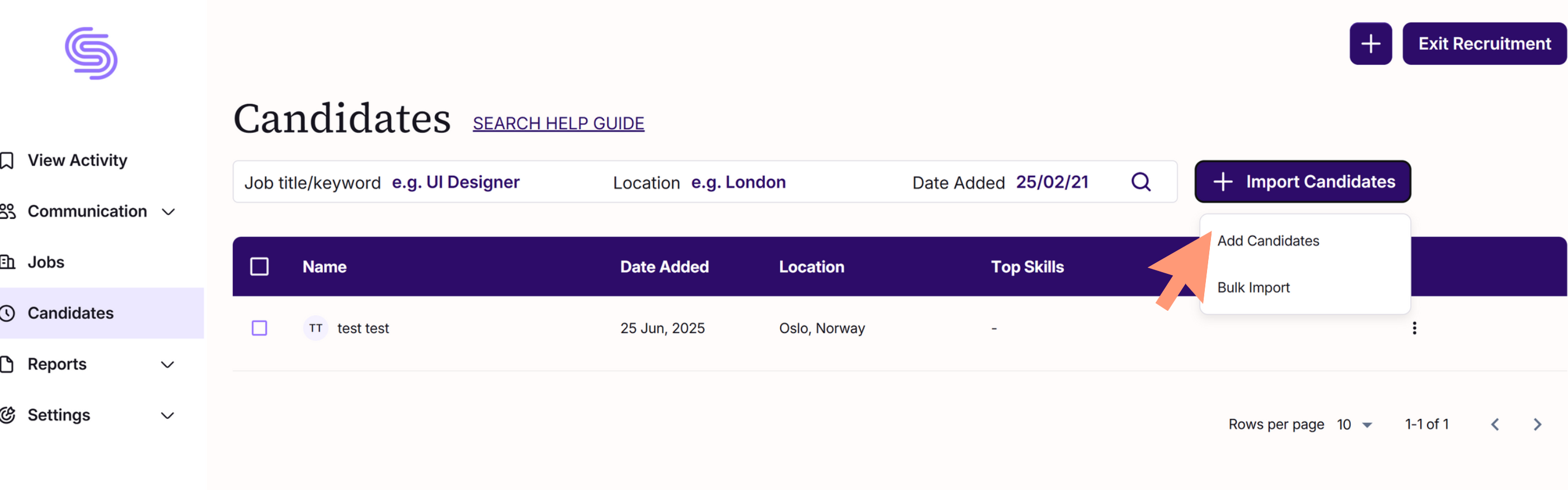The image size is (1568, 490).
Task: Click the purple logo in the sidebar
Action: click(x=91, y=53)
